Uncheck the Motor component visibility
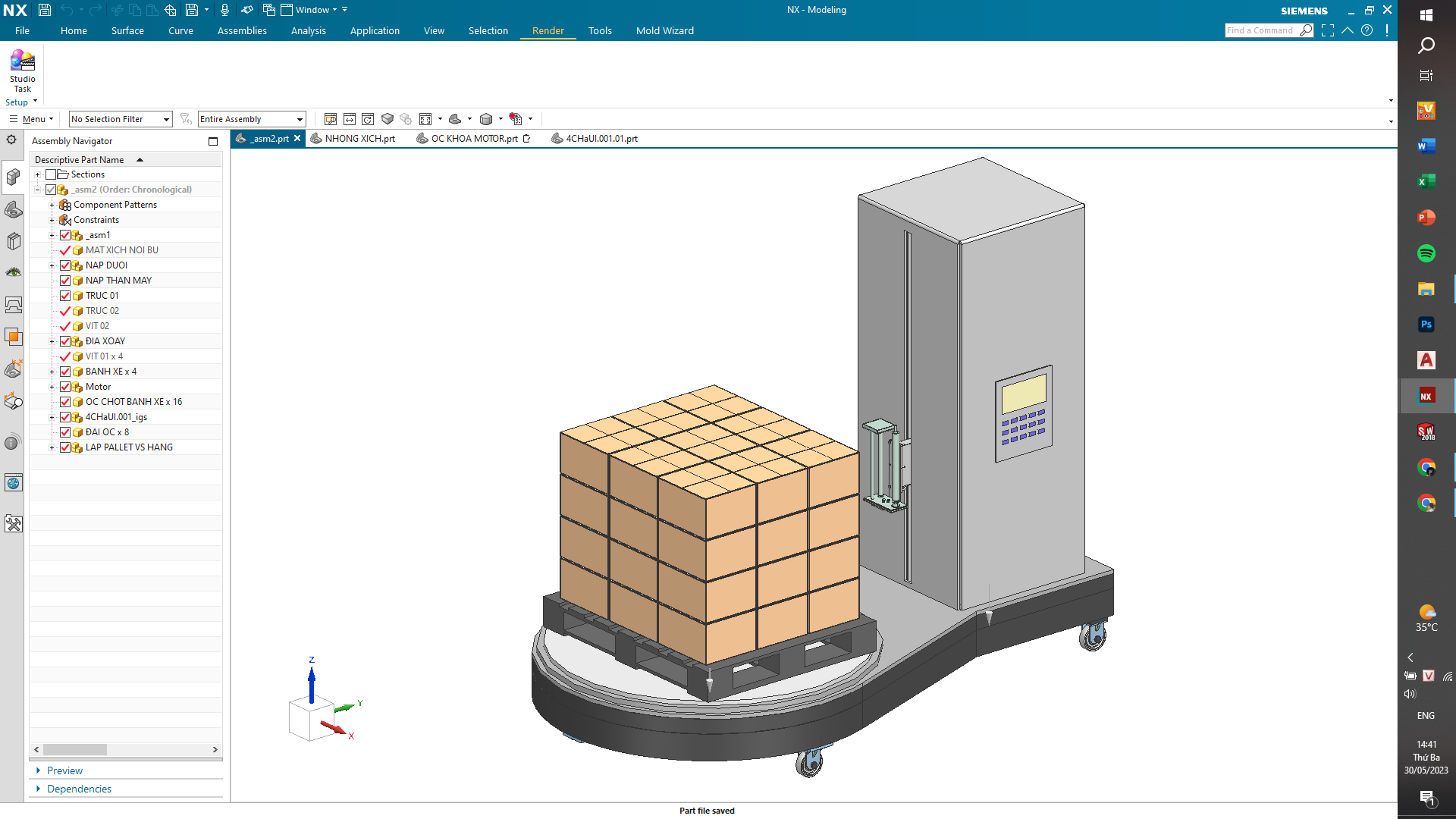This screenshot has height=819, width=1456. [x=65, y=387]
